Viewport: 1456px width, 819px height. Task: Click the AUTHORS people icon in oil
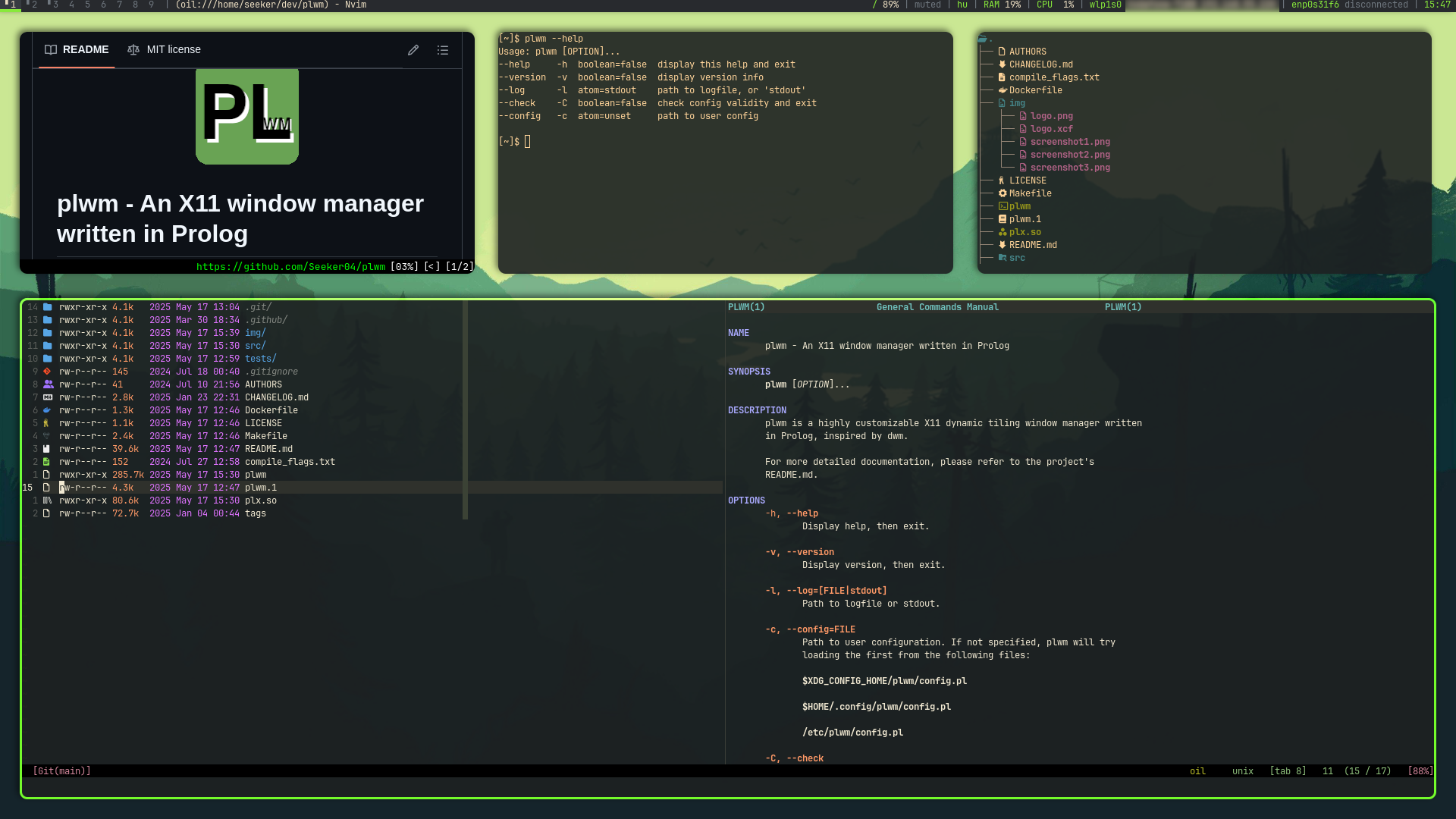coord(48,384)
